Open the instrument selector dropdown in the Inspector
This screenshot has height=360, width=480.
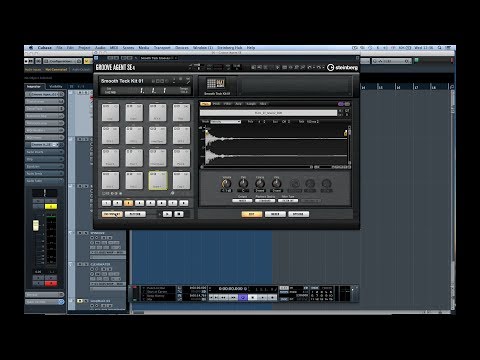point(45,145)
